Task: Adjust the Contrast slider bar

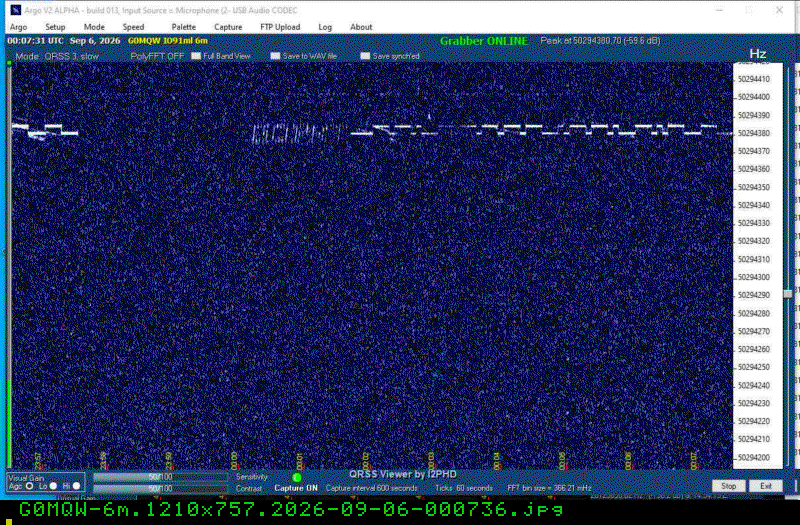Action: tap(160, 489)
